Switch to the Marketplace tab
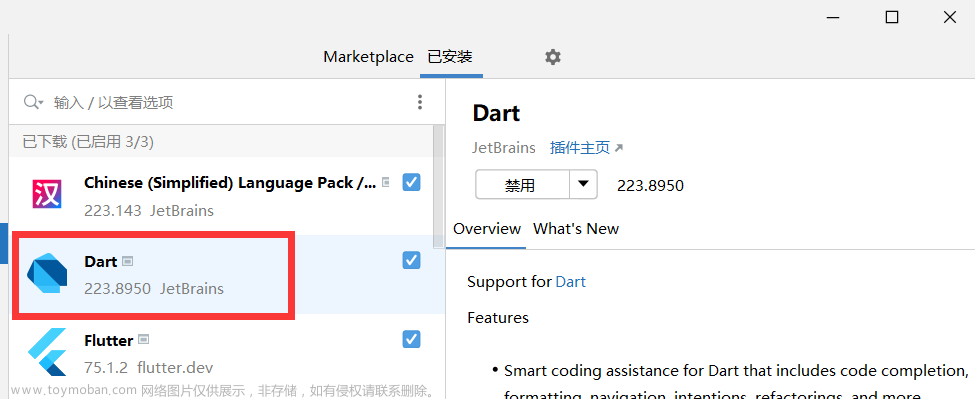Viewport: 975px width, 399px height. tap(368, 57)
